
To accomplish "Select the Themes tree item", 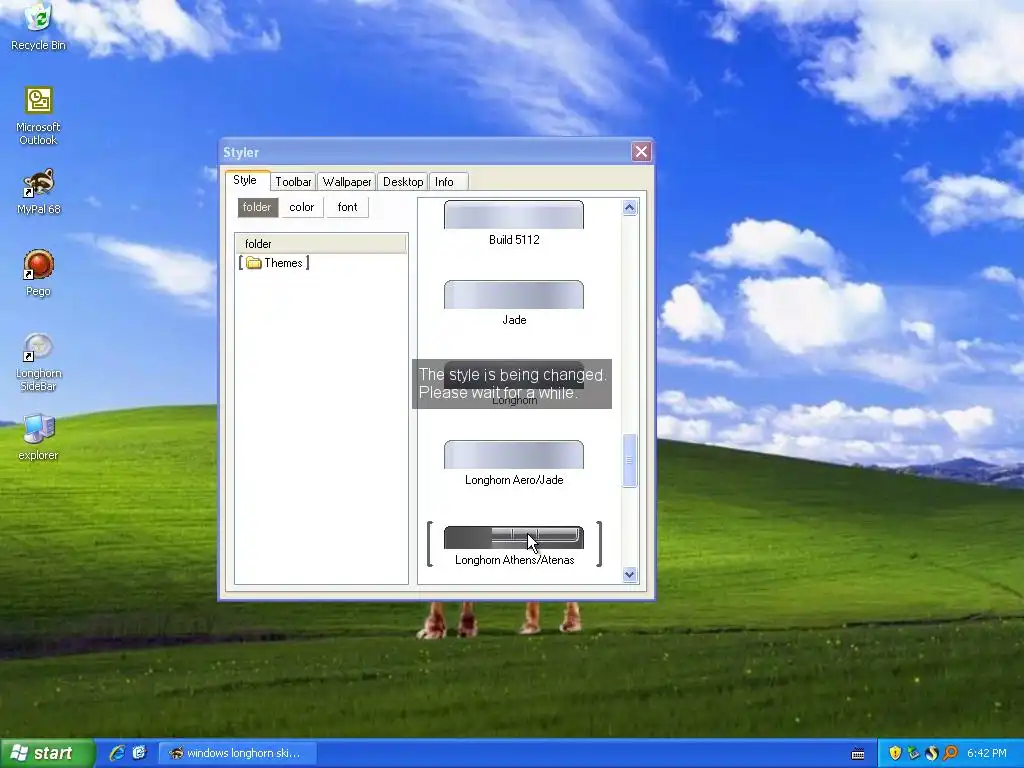I will pyautogui.click(x=274, y=263).
